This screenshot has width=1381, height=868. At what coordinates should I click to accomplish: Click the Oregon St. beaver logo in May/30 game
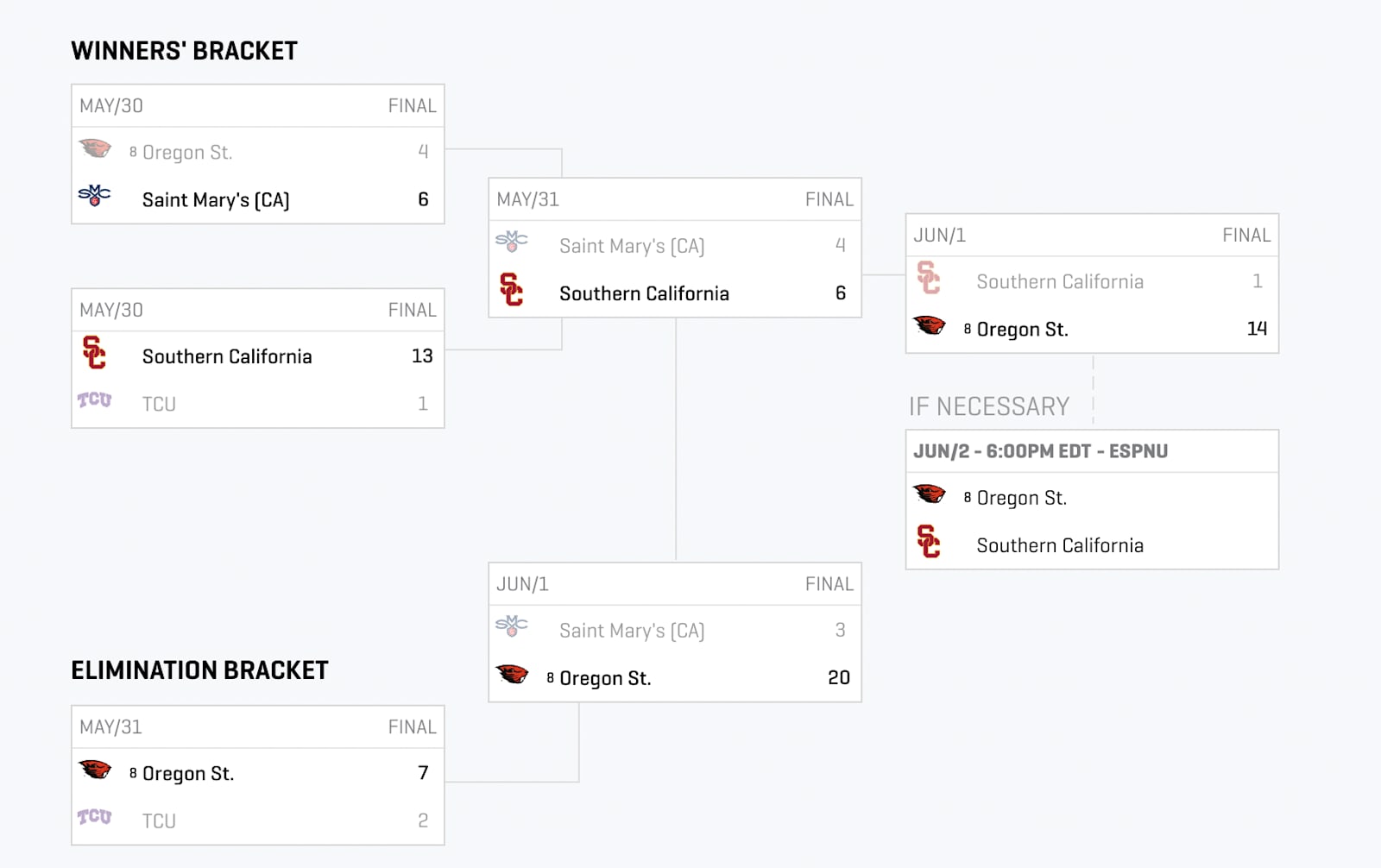(95, 148)
